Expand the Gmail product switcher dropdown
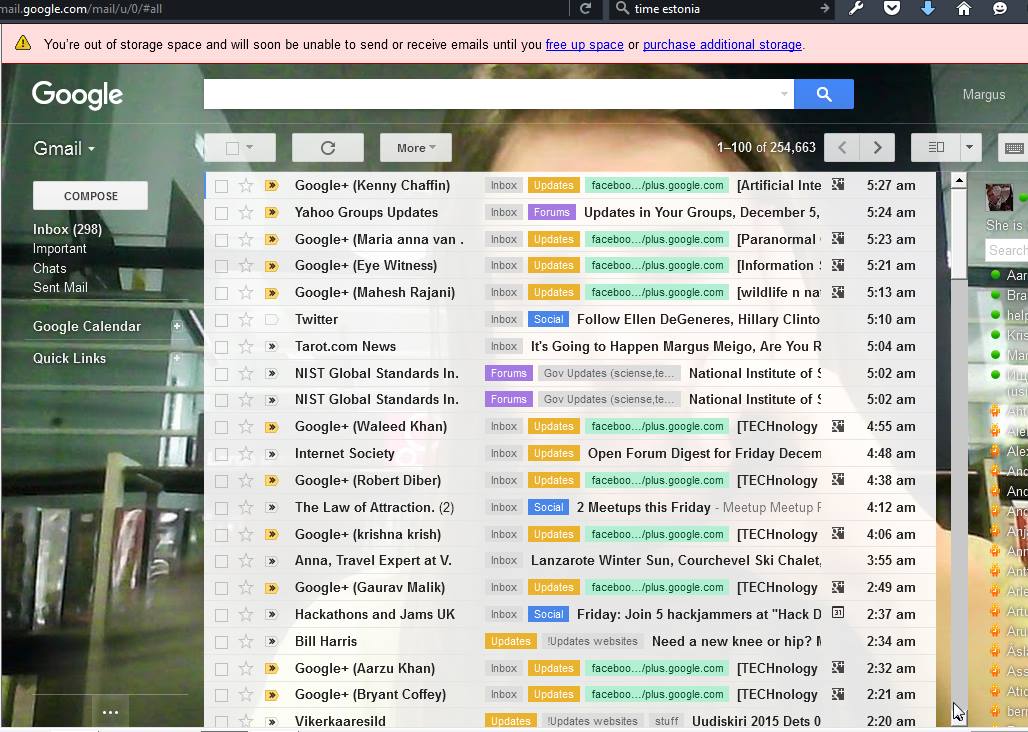 (x=64, y=149)
